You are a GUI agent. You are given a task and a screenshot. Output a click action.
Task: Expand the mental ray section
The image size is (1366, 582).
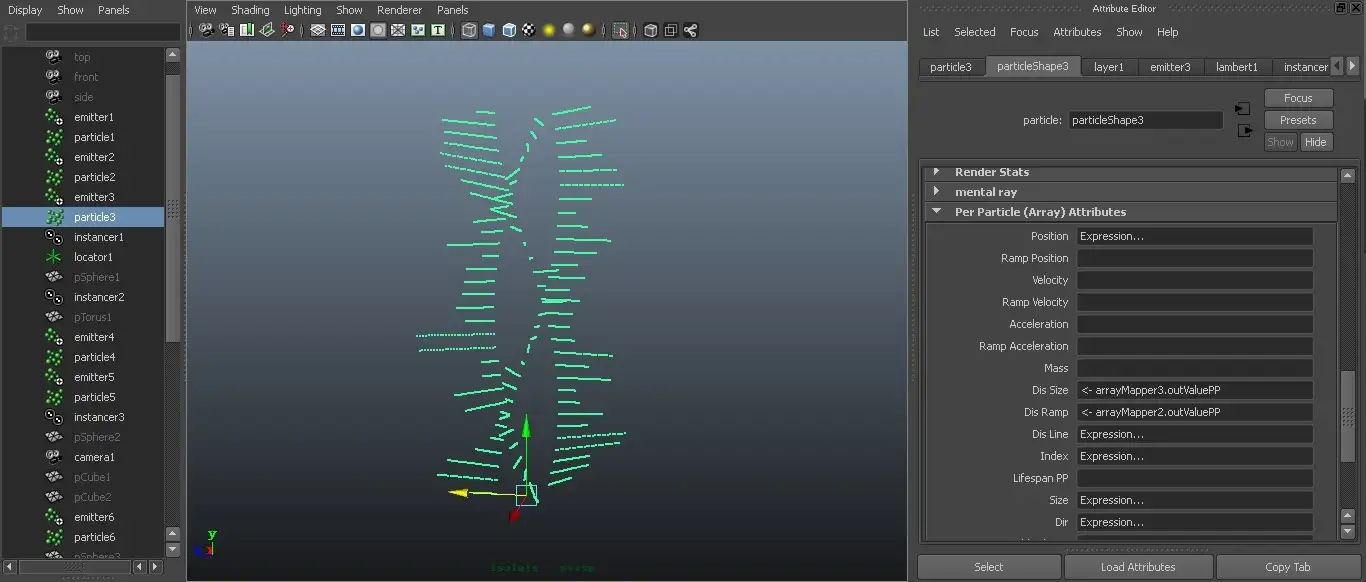pos(936,192)
